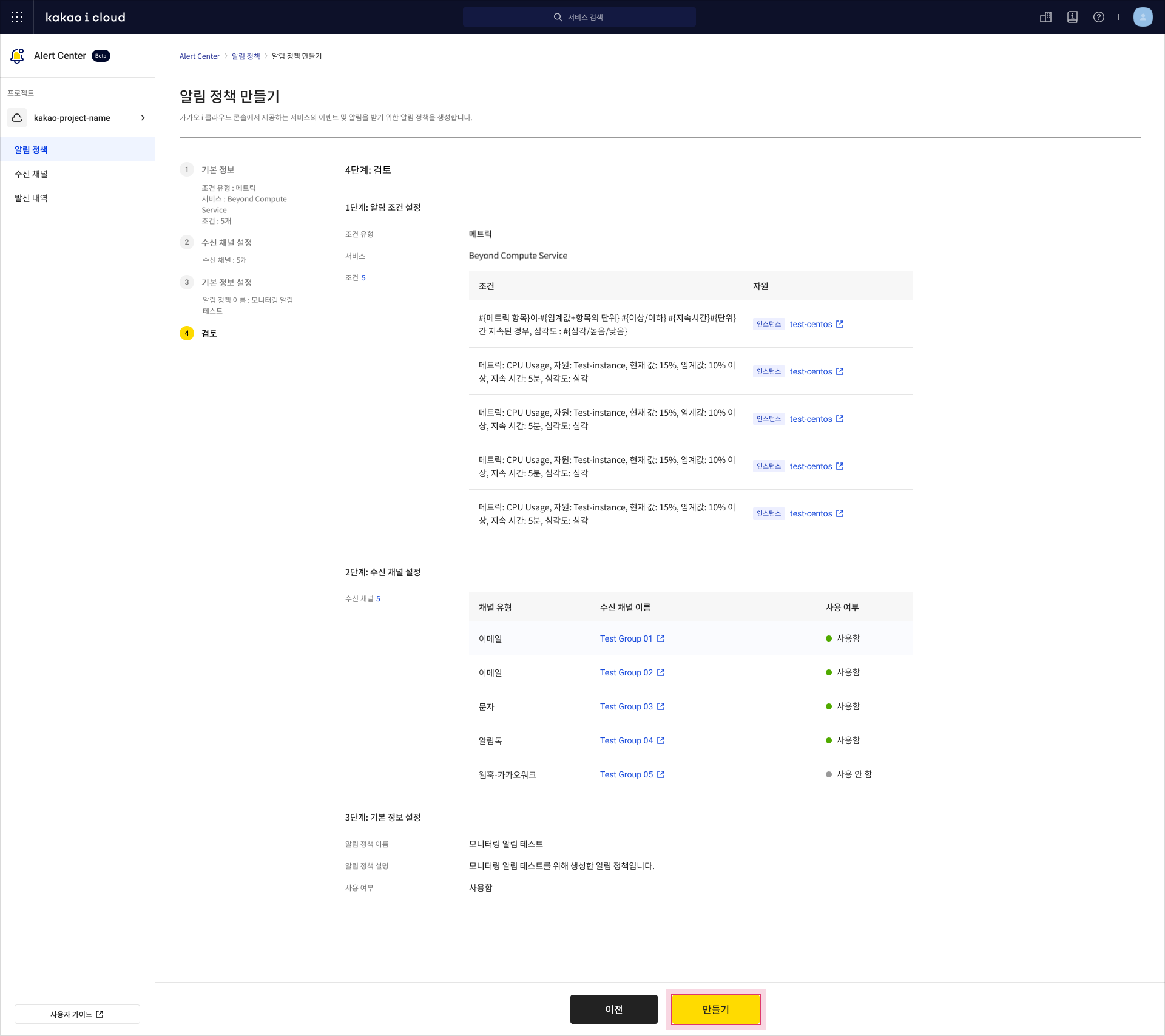Open the 수신 채널 sidebar menu
1165x1036 pixels.
(78, 174)
